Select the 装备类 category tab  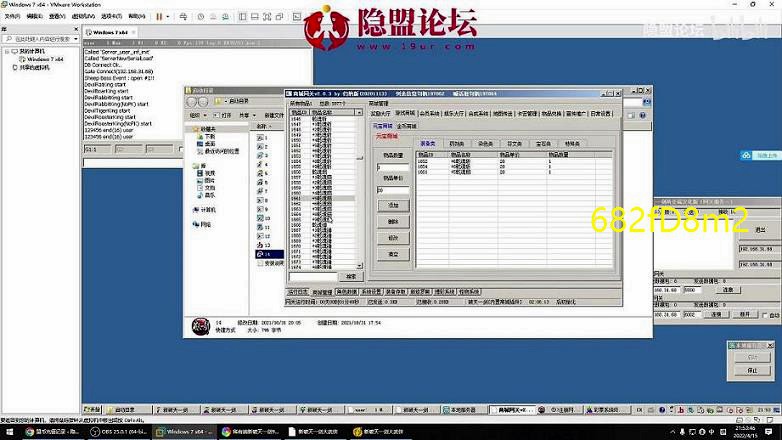pos(428,144)
